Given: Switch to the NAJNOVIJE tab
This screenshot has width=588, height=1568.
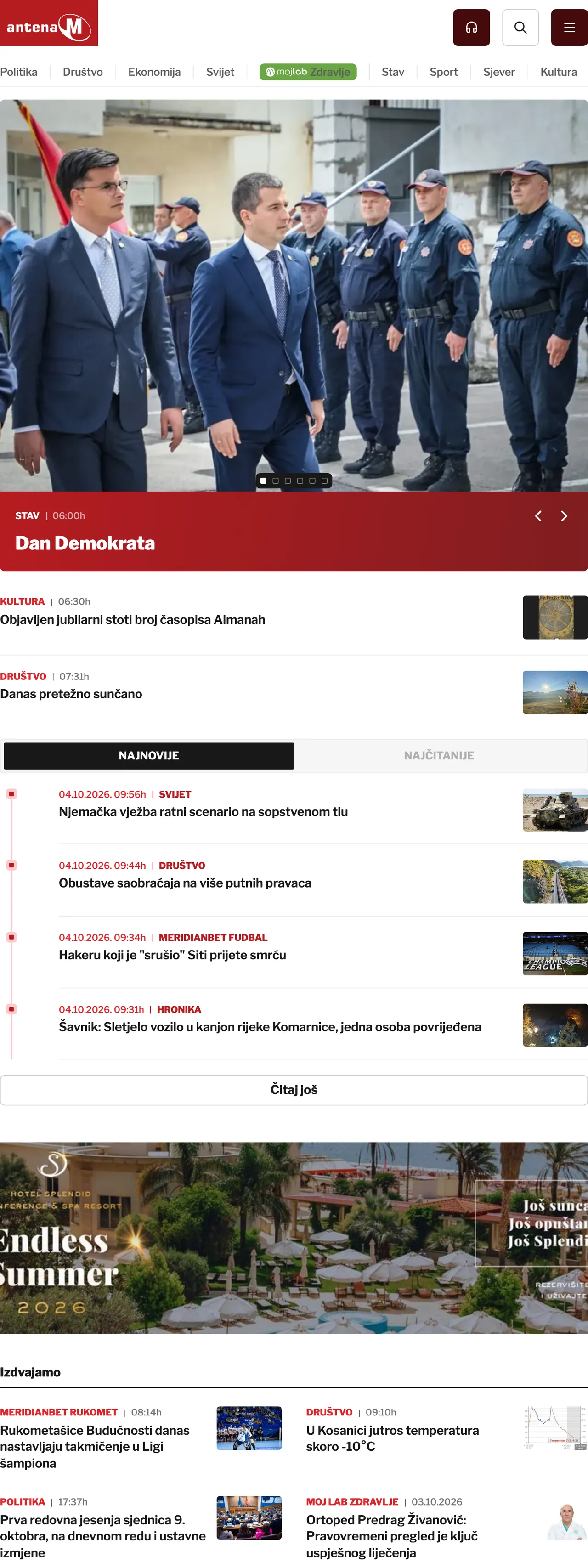Looking at the screenshot, I should click(x=148, y=755).
